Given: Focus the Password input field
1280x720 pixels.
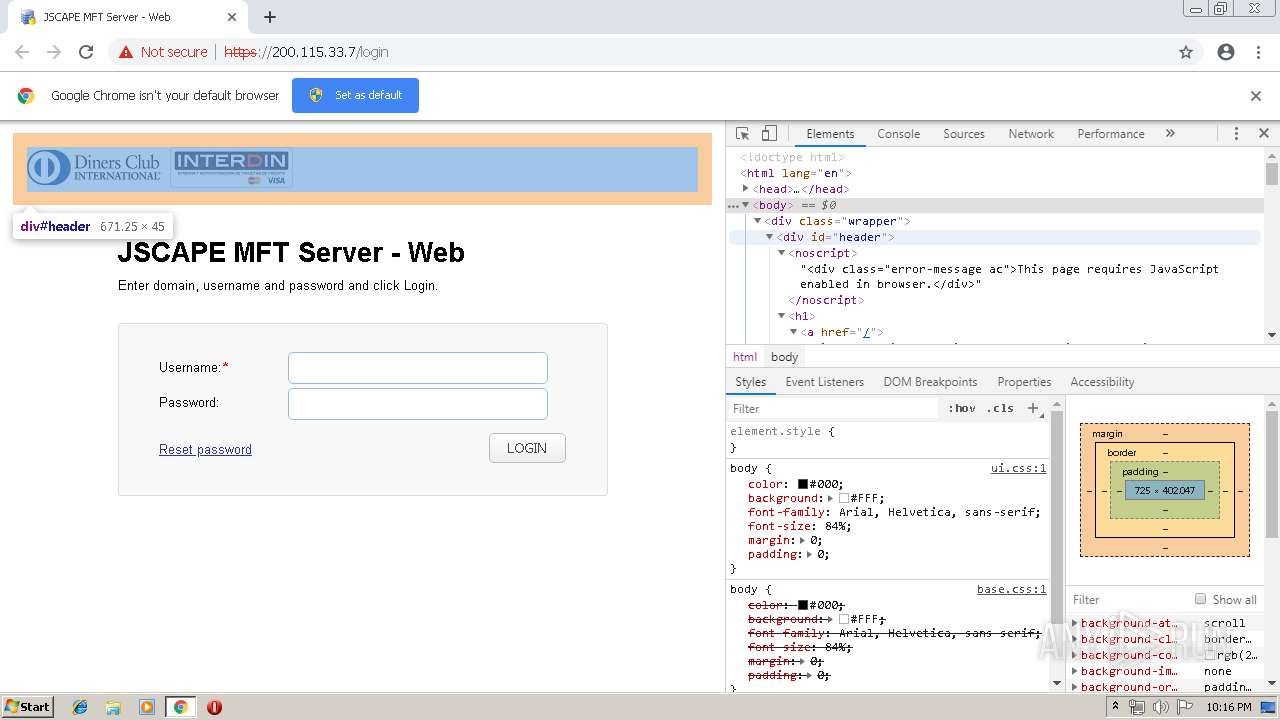Looking at the screenshot, I should 418,404.
